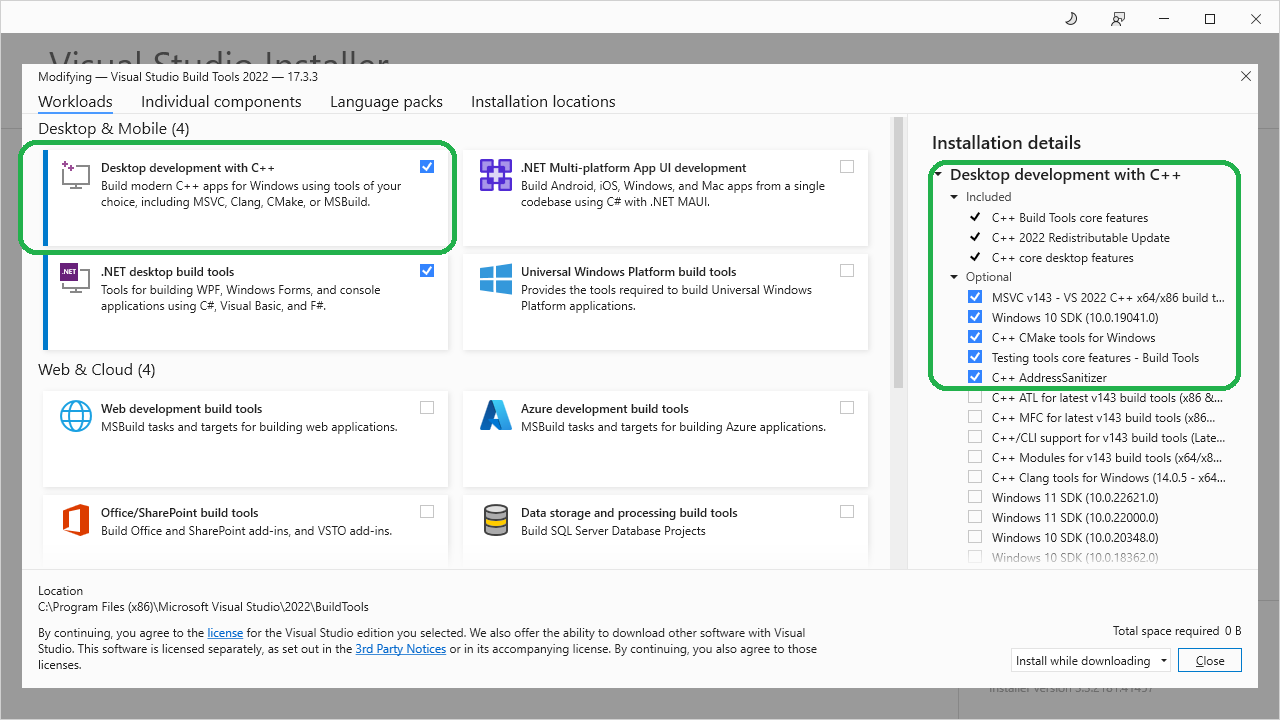Check C++/CLI support for v143 build tools
Screen dimensions: 1280x720
[975, 437]
